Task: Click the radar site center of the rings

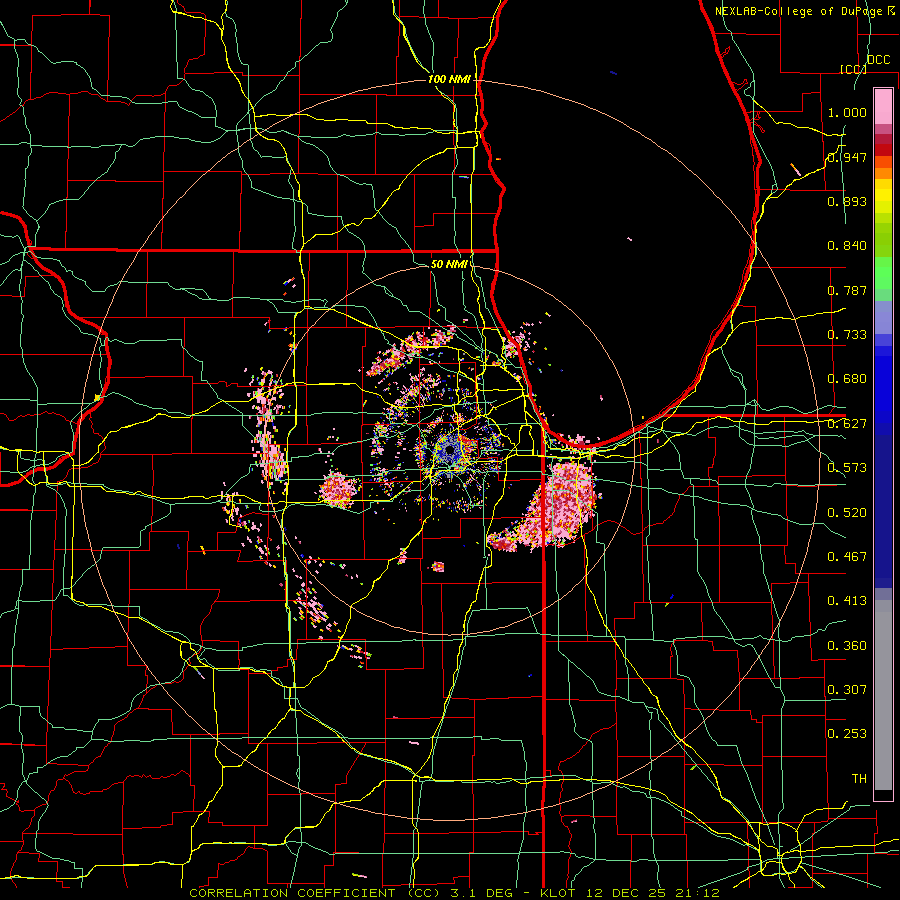Action: pos(449,452)
